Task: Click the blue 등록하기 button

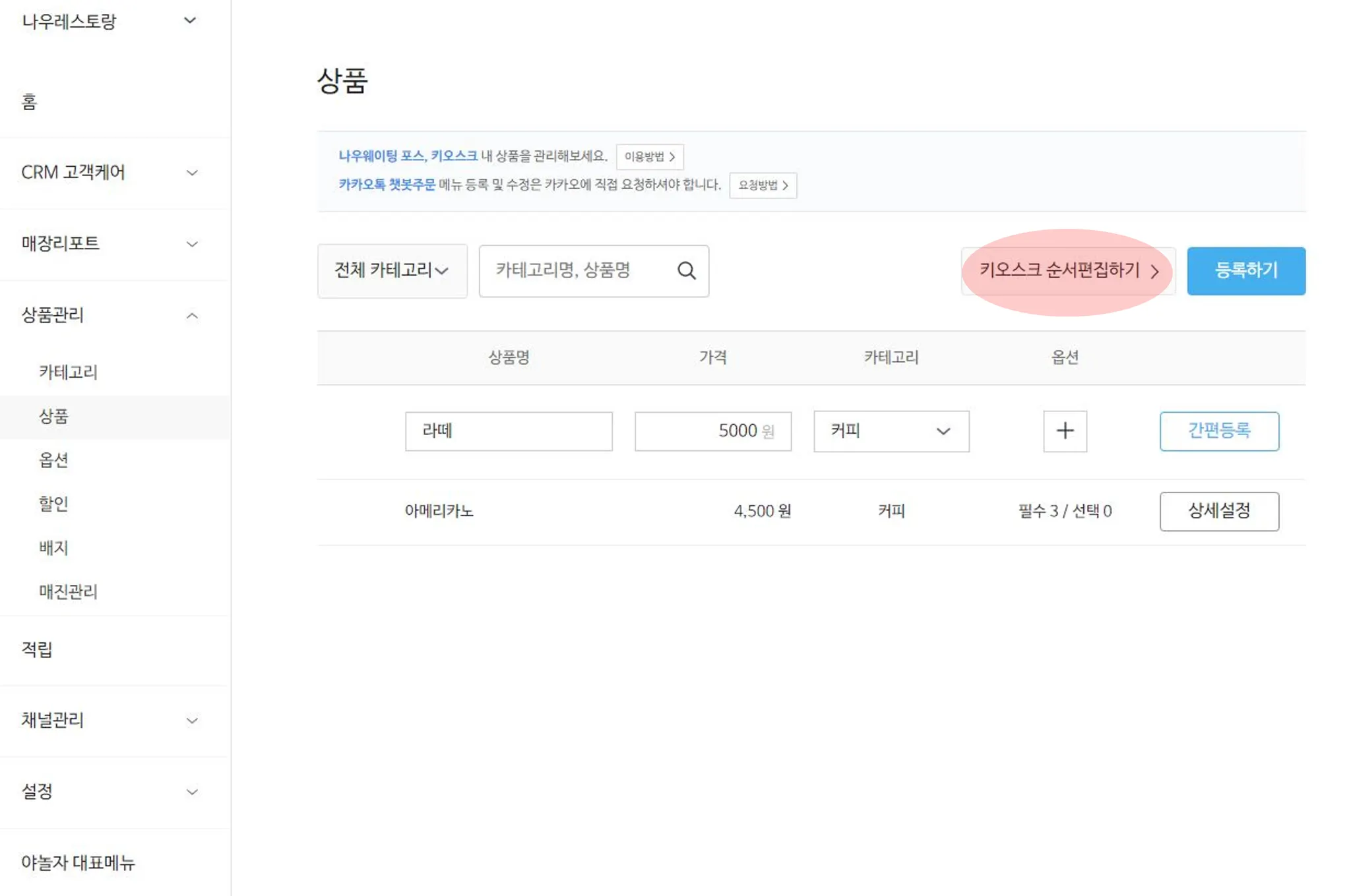Action: pos(1245,271)
